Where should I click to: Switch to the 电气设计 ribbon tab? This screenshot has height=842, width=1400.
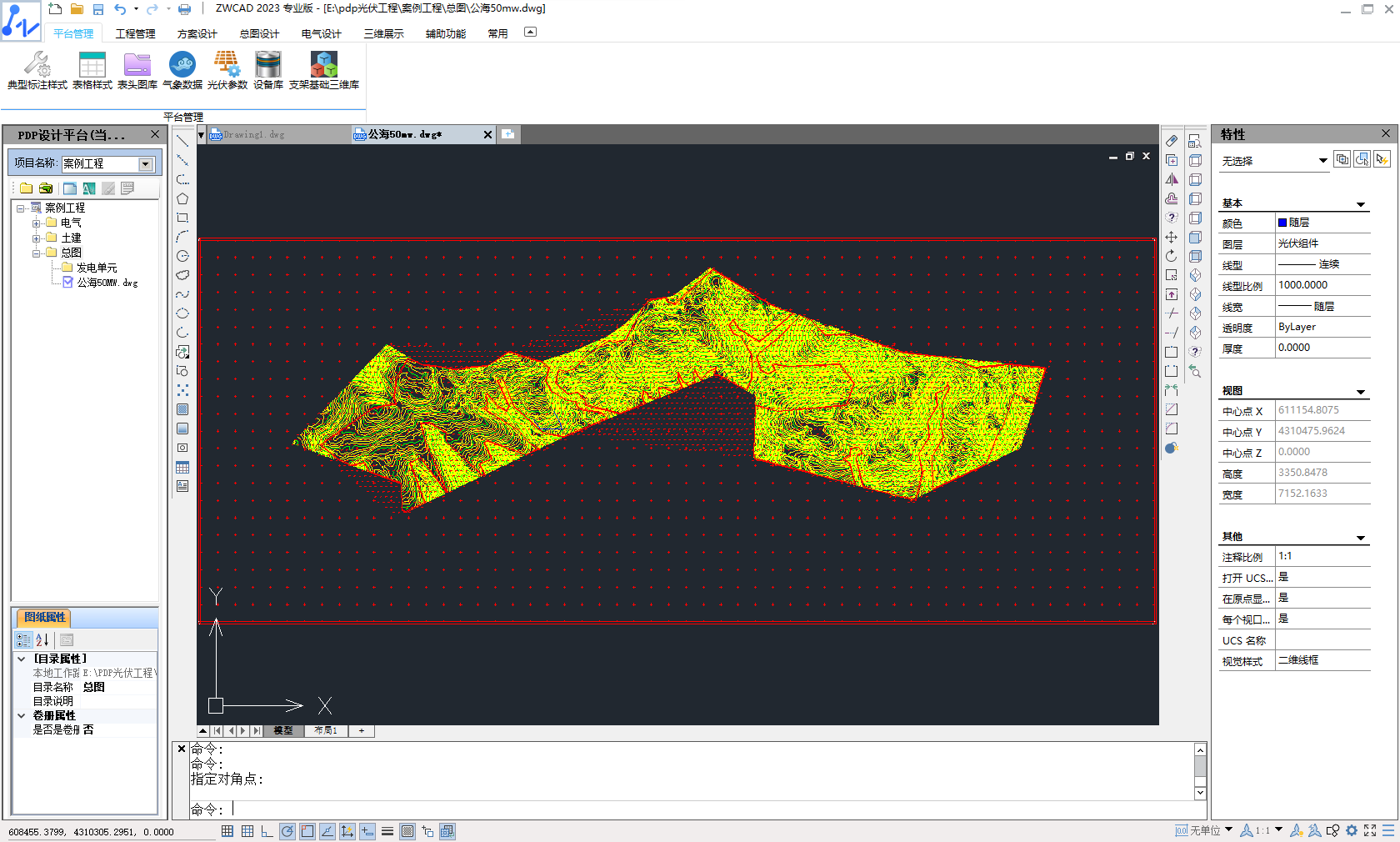tap(321, 34)
